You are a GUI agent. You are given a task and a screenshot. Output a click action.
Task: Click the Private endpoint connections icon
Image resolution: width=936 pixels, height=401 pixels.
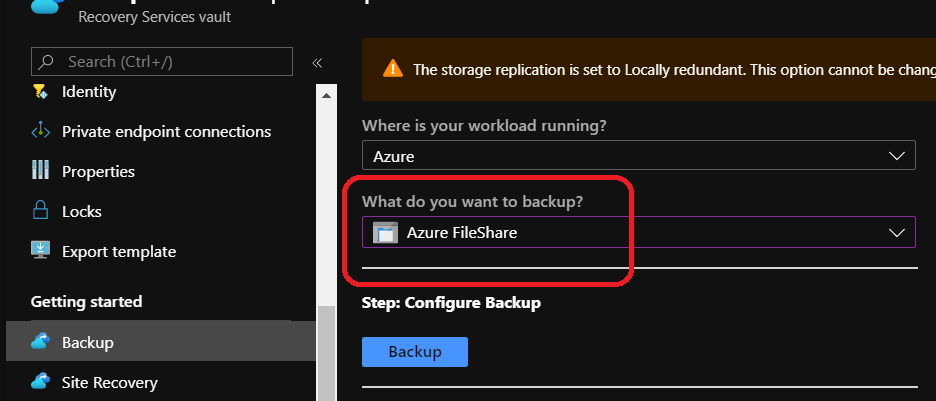[x=40, y=132]
